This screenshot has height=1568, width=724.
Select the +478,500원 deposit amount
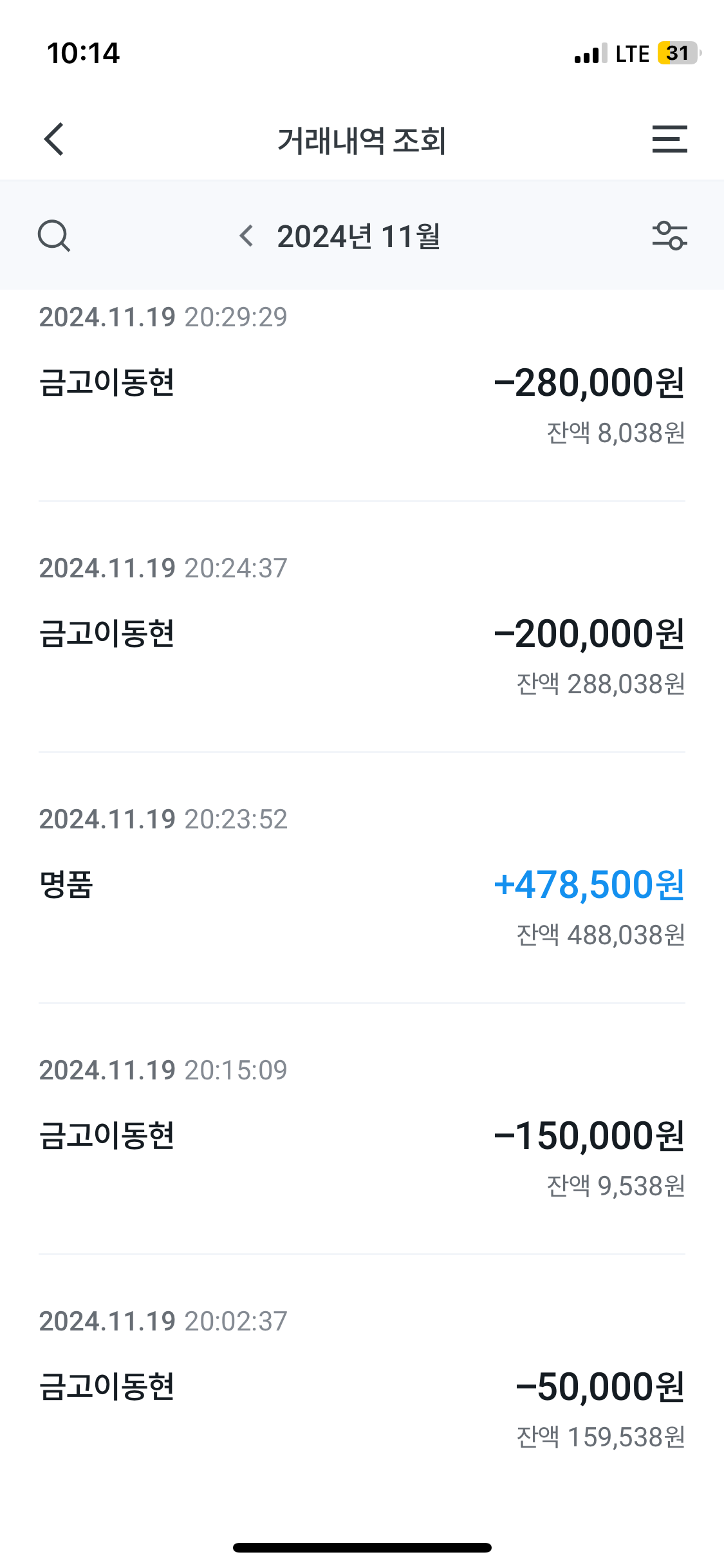589,884
